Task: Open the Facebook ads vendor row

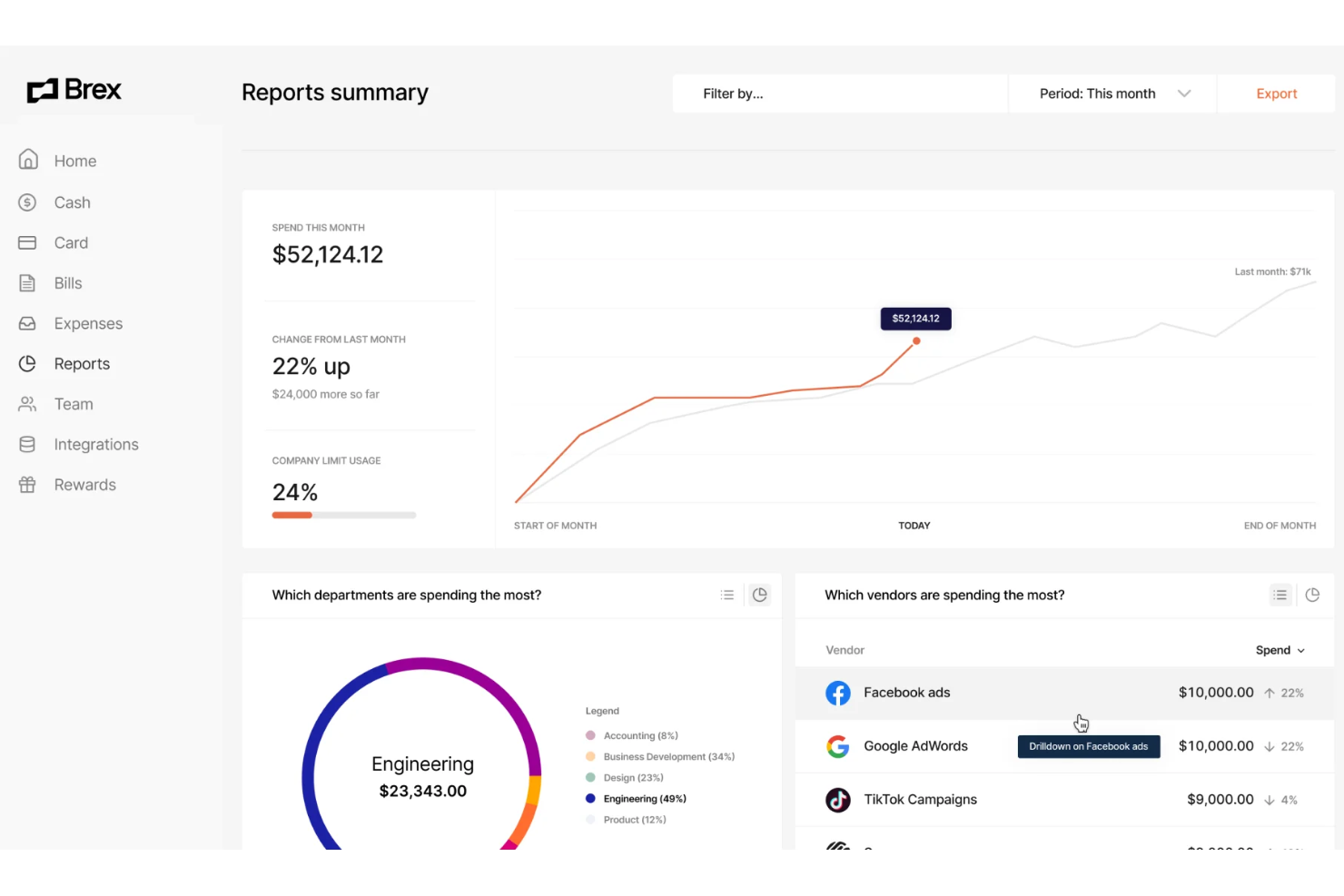Action: point(906,693)
